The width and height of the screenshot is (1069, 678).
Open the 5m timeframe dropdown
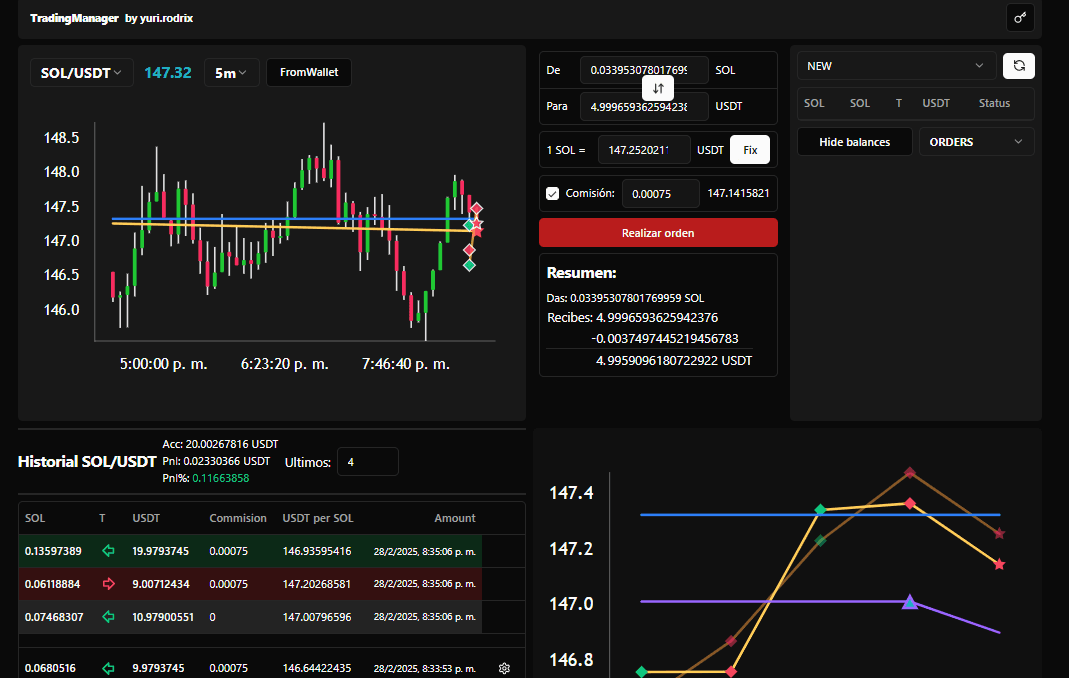coord(231,73)
